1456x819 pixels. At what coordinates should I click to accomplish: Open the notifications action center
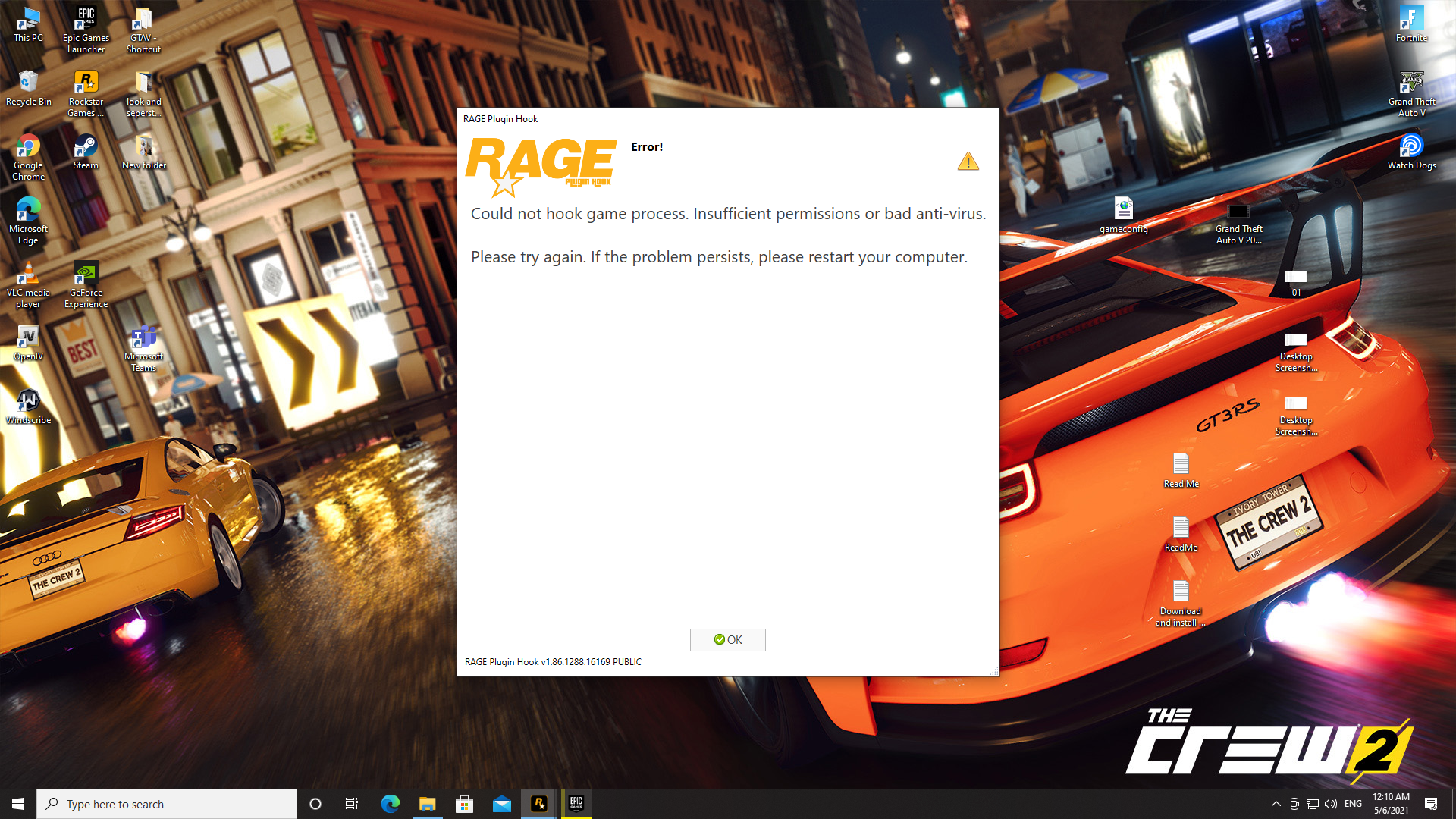(x=1431, y=804)
